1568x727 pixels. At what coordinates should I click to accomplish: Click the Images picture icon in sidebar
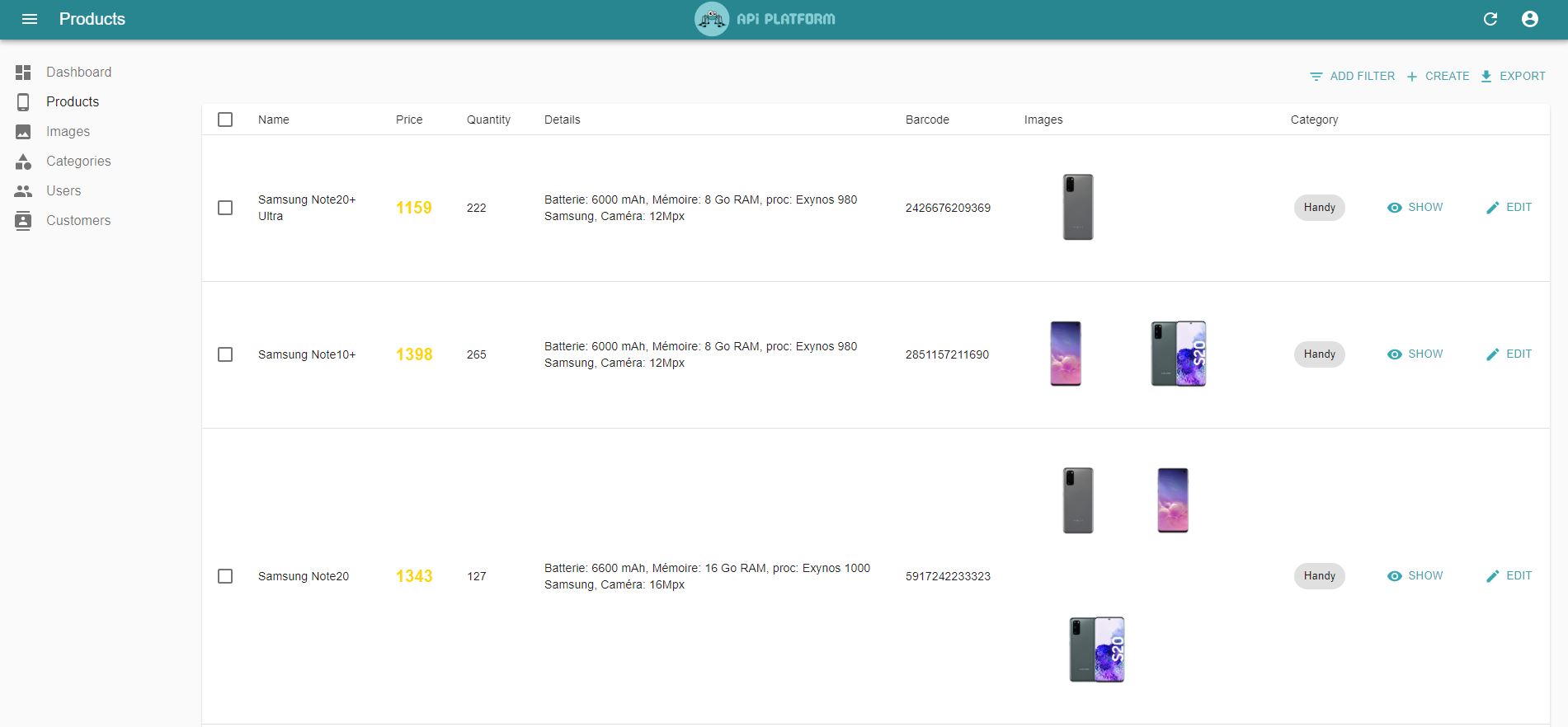pos(23,132)
